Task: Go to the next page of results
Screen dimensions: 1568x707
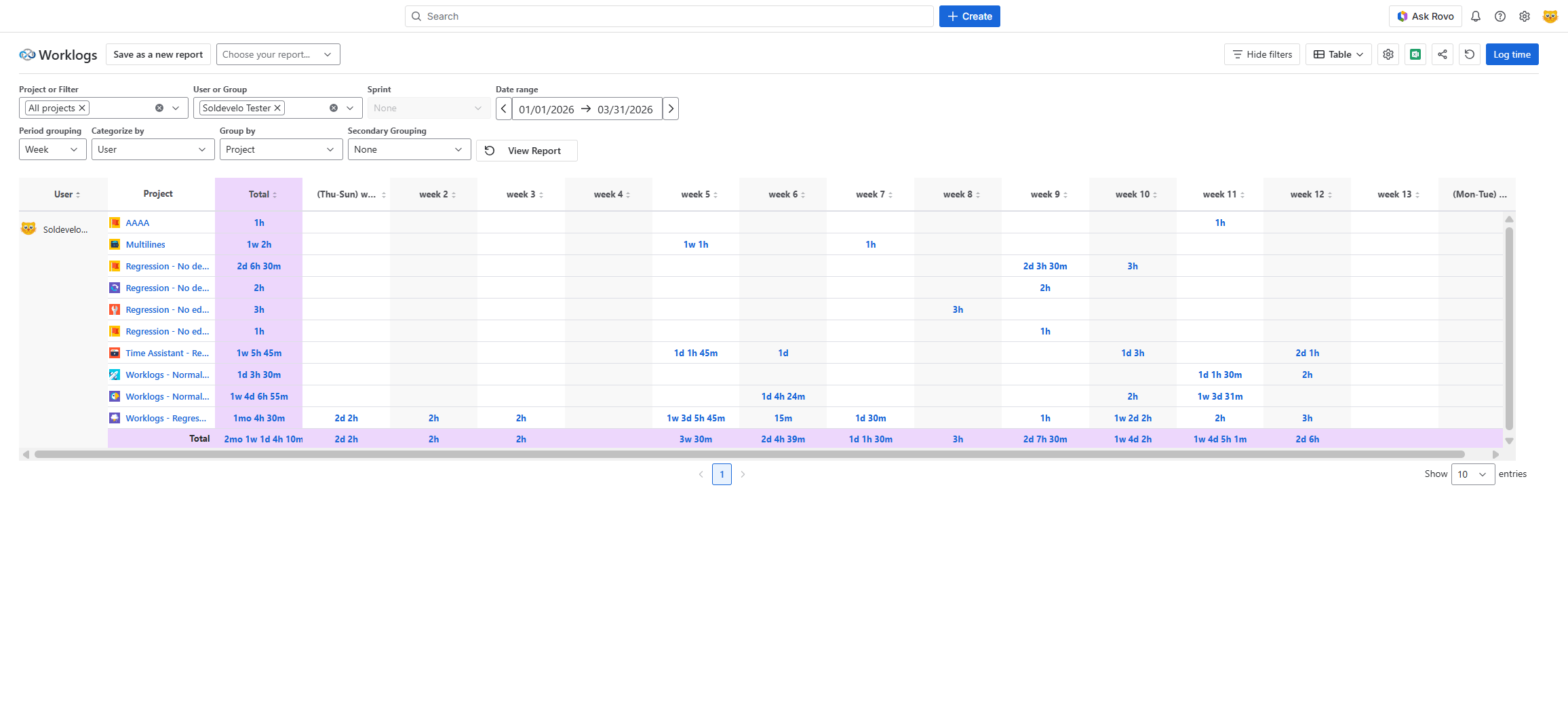Action: pyautogui.click(x=743, y=474)
